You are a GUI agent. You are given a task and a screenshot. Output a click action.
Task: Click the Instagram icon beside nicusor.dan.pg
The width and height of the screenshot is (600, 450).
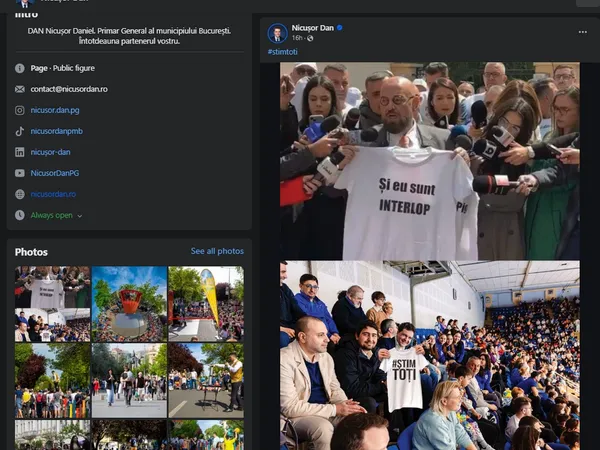point(20,110)
